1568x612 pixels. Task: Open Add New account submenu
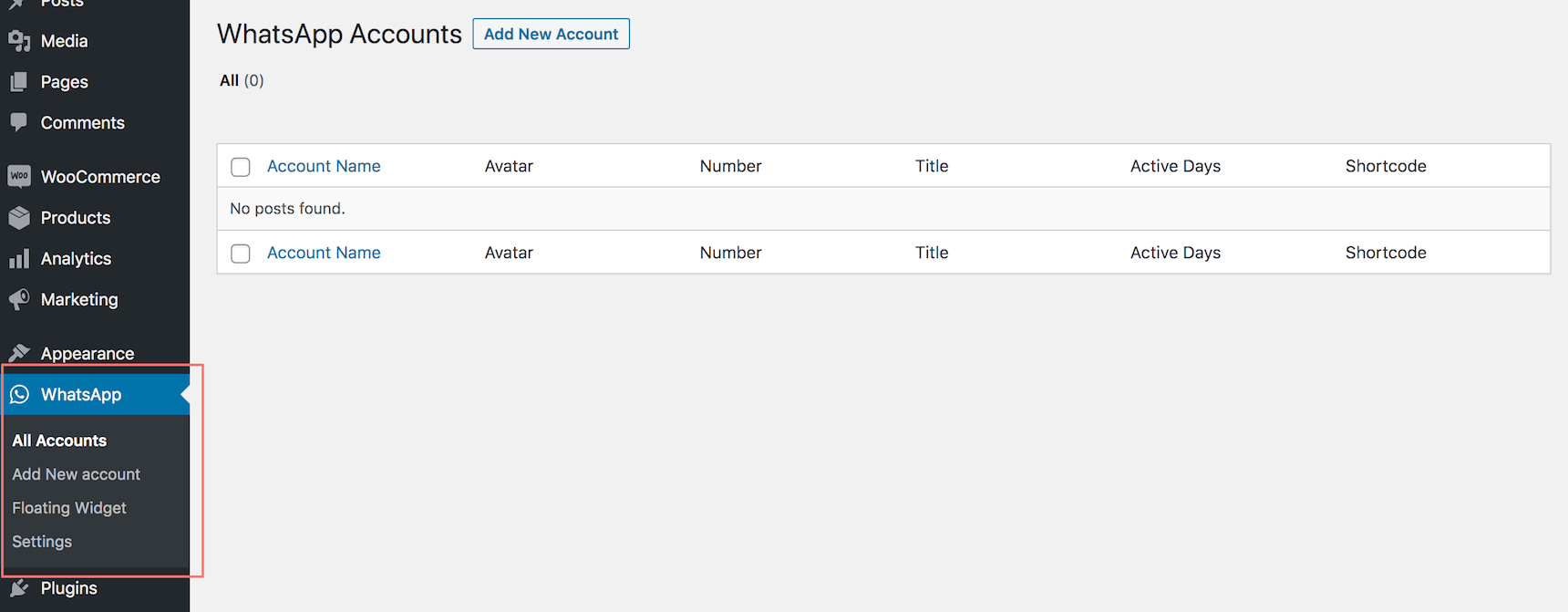pyautogui.click(x=77, y=474)
